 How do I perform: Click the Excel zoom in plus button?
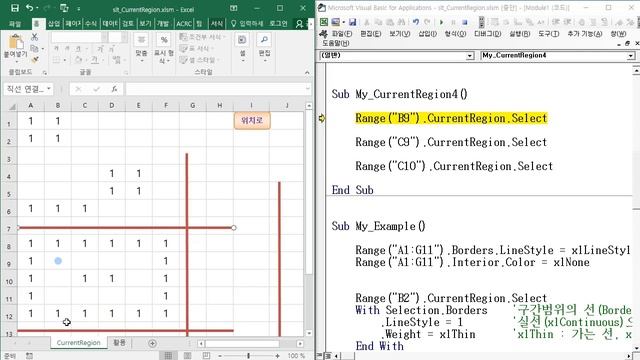(277, 356)
